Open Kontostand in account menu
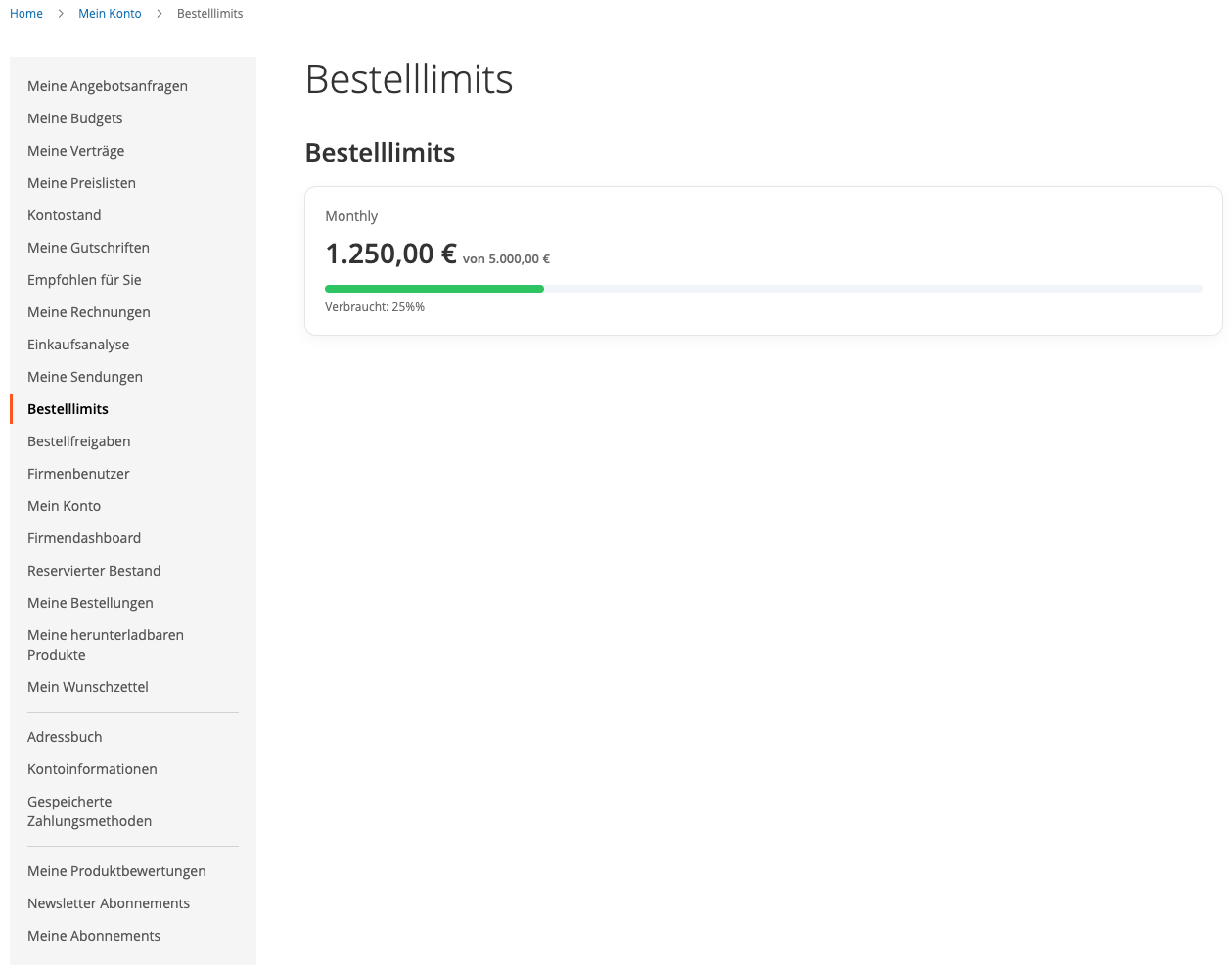 pyautogui.click(x=65, y=215)
